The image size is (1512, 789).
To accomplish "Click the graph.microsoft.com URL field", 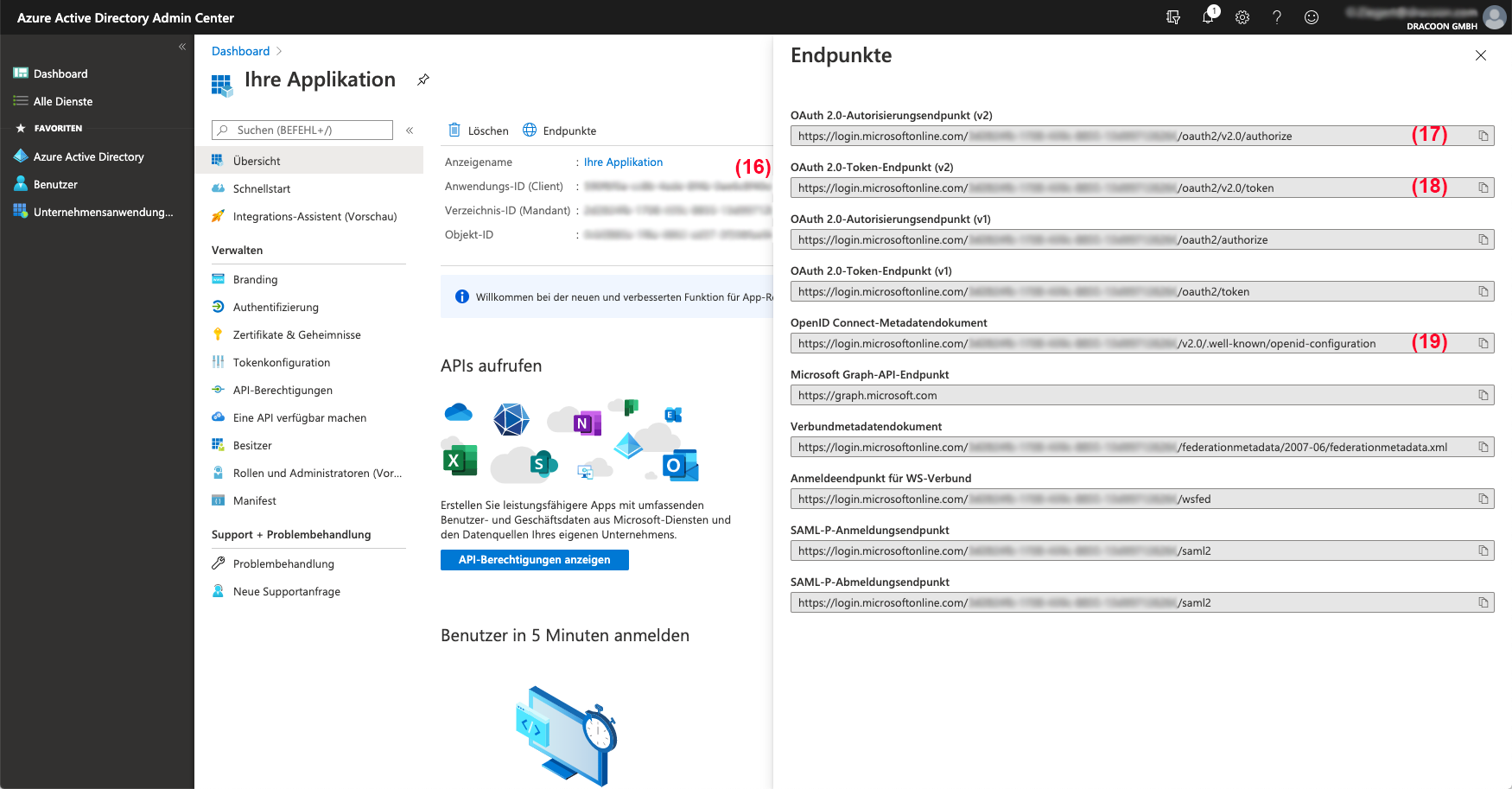I will [1142, 395].
